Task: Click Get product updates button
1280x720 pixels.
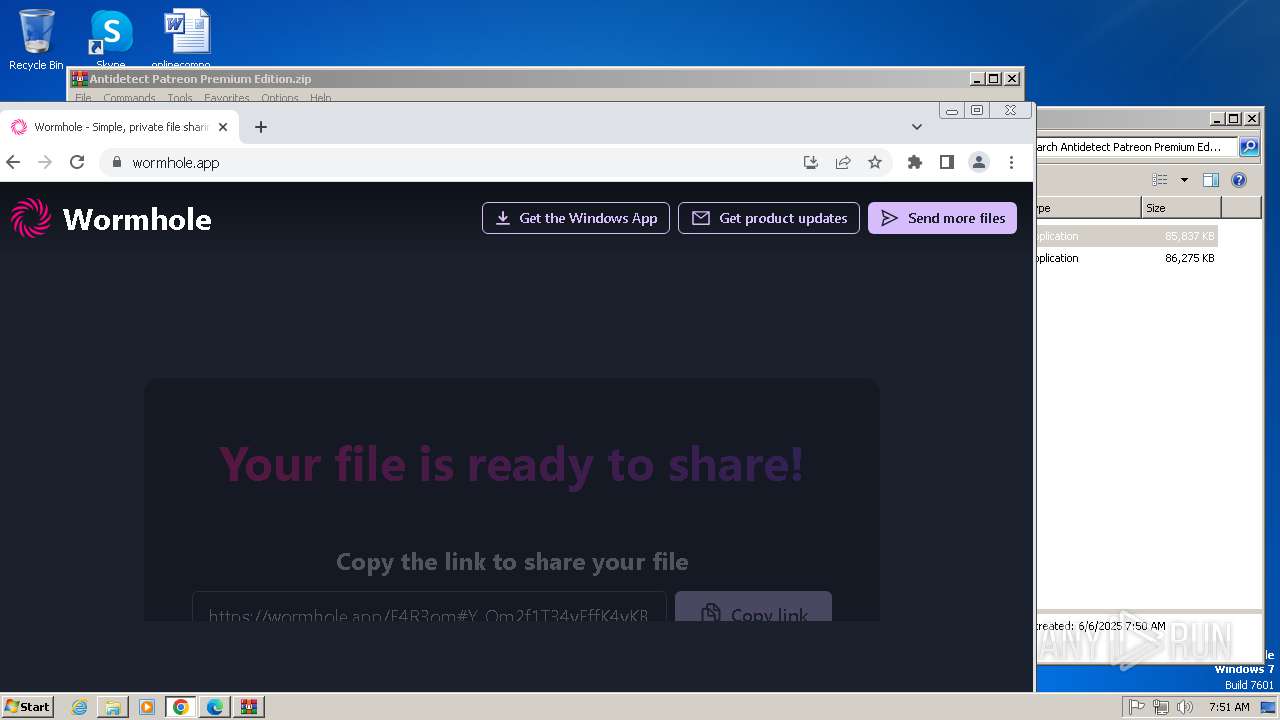Action: tap(769, 218)
